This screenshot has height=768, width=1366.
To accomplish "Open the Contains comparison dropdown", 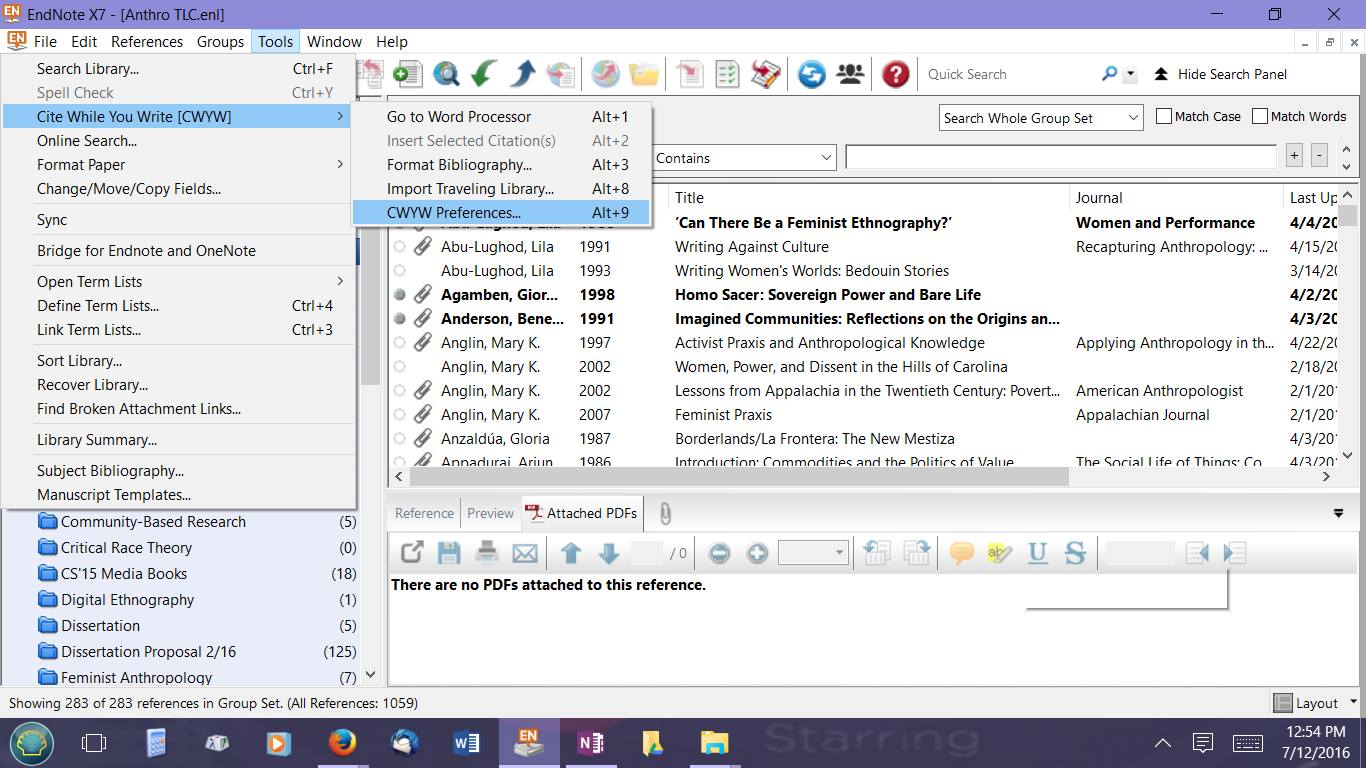I will point(744,158).
